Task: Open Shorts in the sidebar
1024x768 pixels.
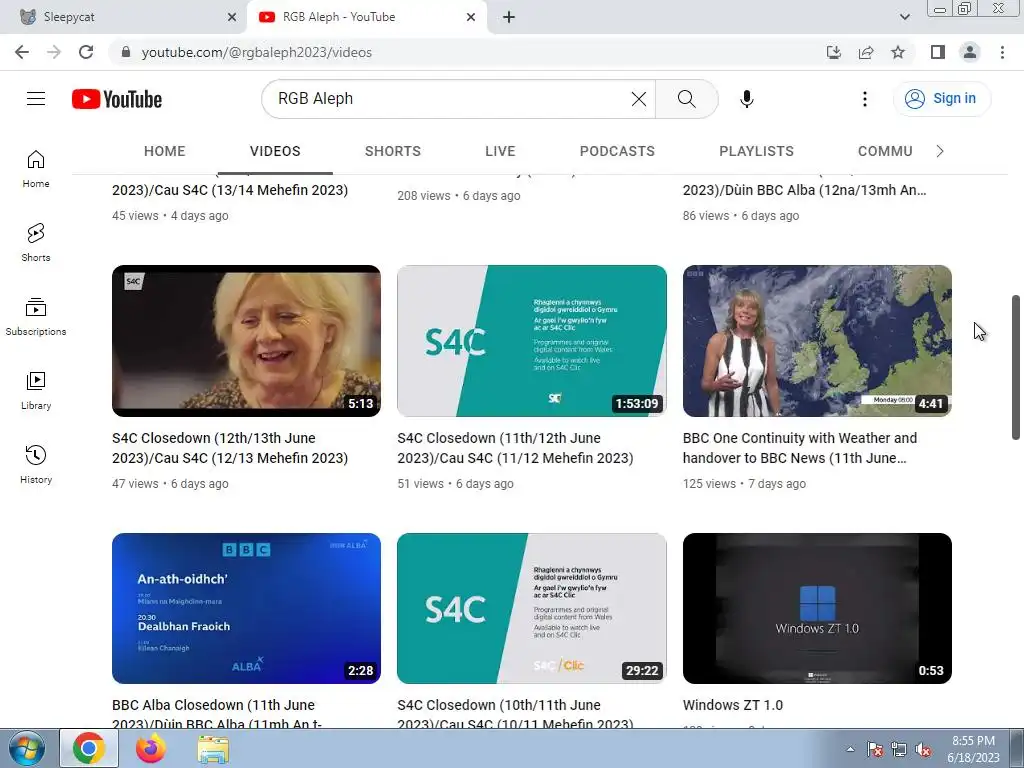Action: [x=36, y=242]
